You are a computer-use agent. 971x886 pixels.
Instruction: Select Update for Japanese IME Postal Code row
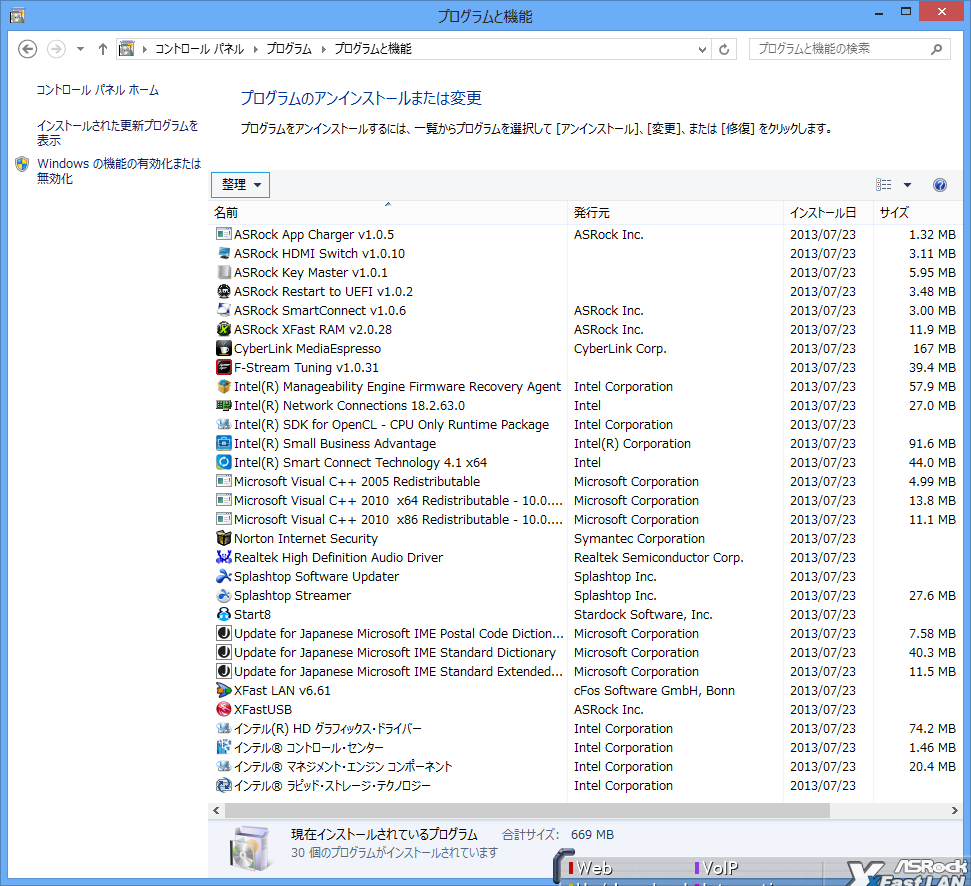pyautogui.click(x=585, y=633)
